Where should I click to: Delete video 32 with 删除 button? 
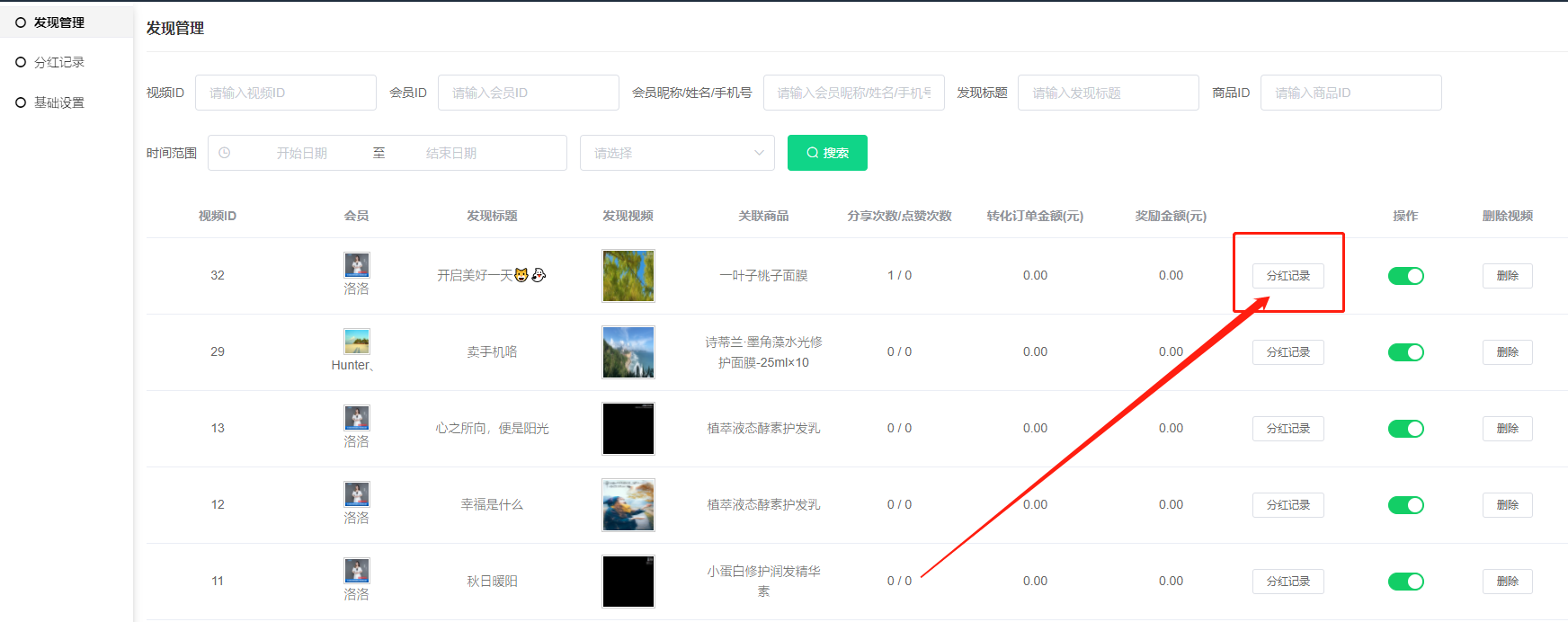pyautogui.click(x=1508, y=276)
